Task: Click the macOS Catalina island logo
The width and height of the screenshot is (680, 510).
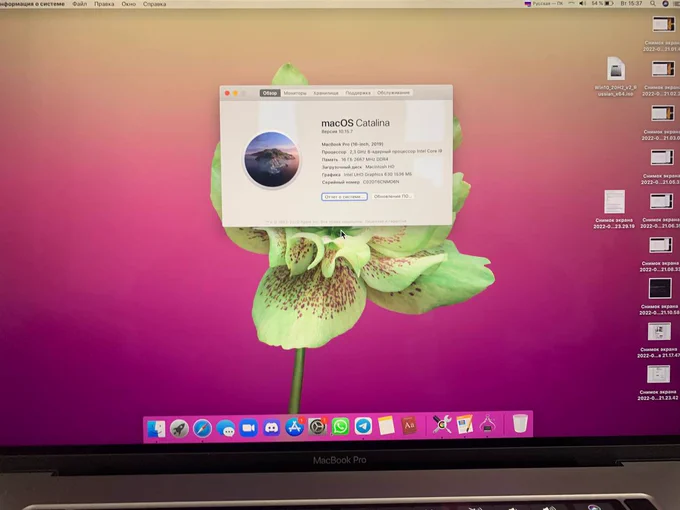Action: (271, 160)
